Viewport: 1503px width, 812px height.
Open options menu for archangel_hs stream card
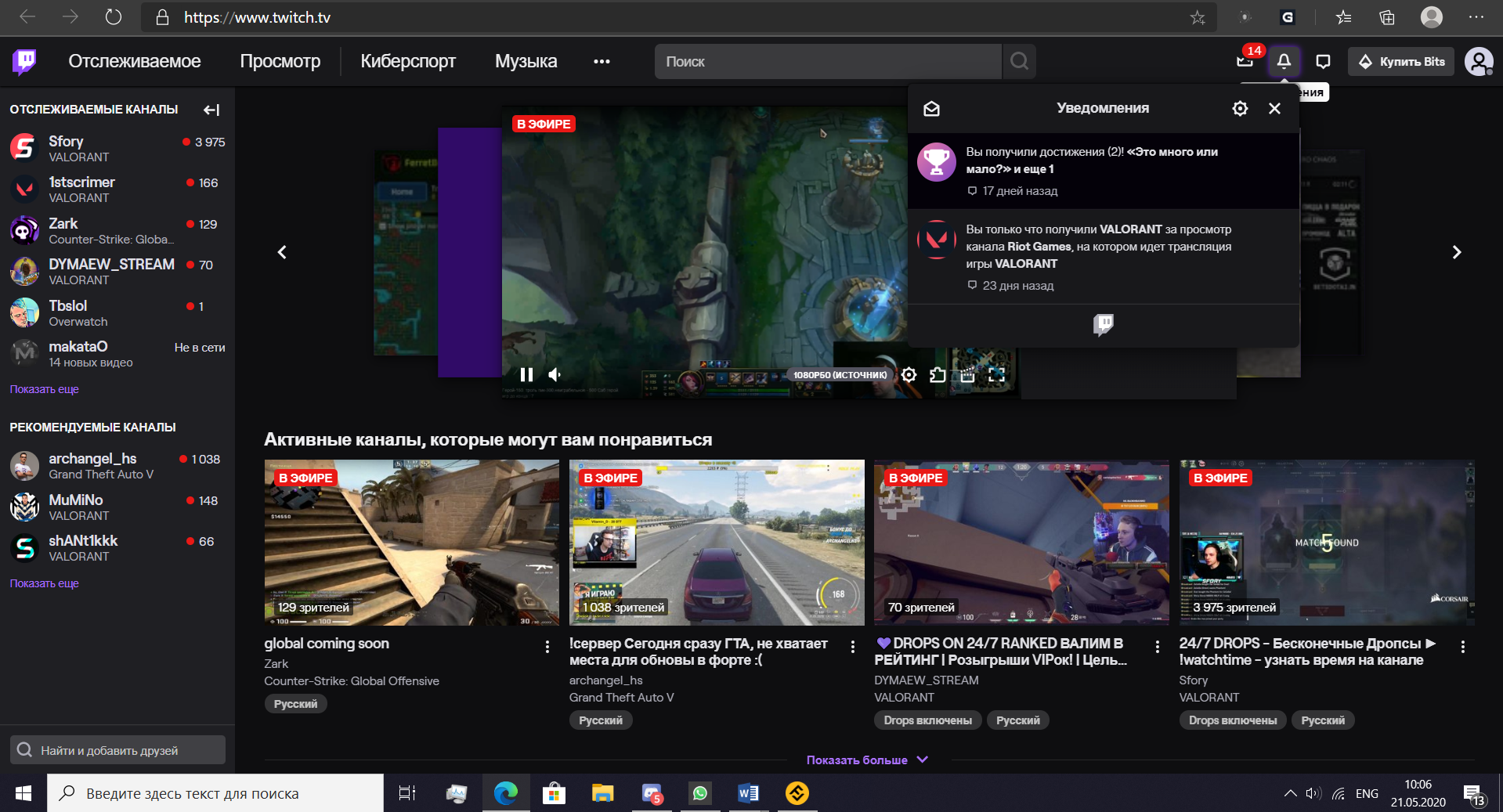point(852,647)
